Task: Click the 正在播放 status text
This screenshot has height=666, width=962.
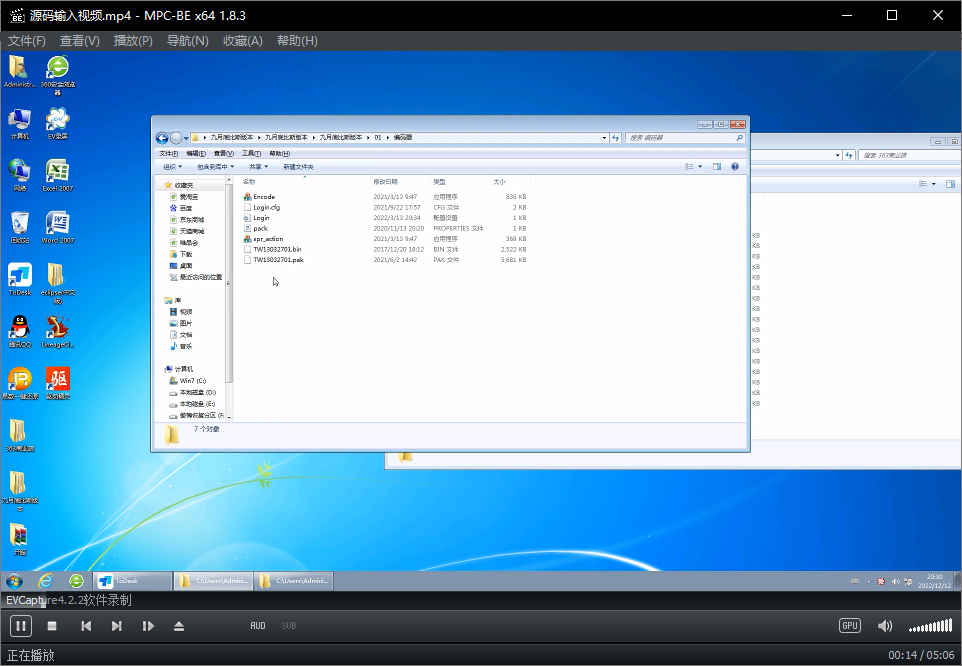Action: pos(31,655)
